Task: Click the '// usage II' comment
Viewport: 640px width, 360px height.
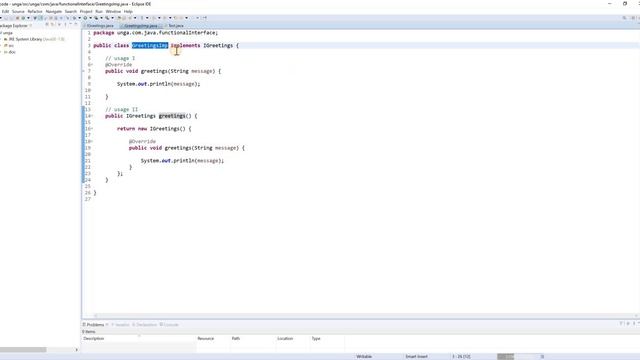Action: pos(122,109)
